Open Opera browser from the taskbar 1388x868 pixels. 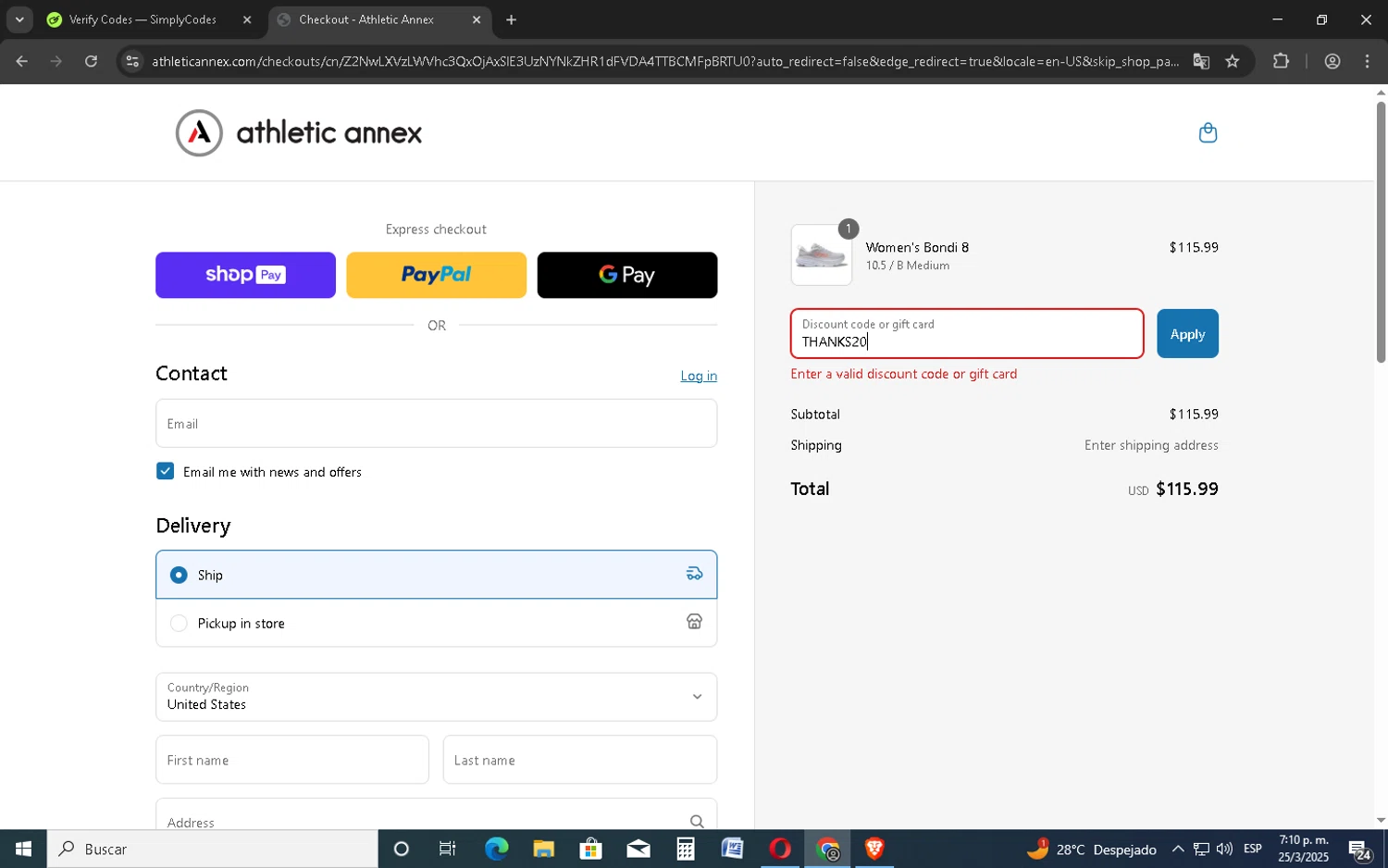[780, 849]
